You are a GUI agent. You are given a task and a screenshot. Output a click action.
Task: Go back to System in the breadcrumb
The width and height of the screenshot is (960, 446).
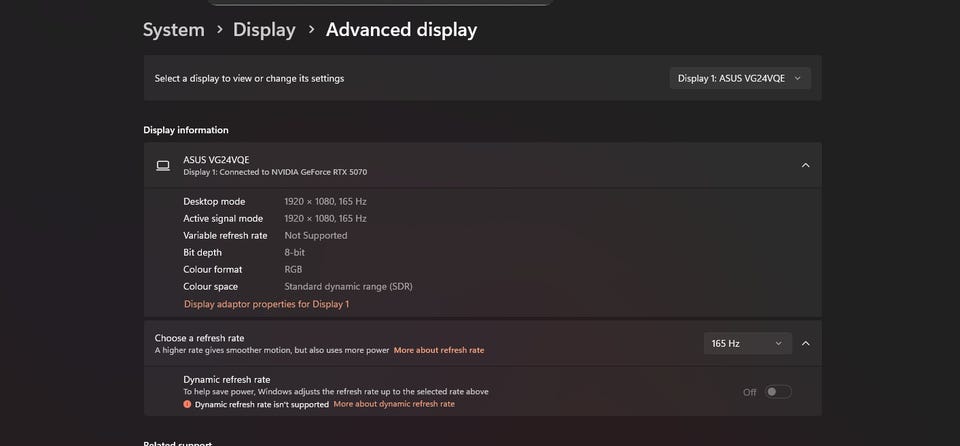174,30
